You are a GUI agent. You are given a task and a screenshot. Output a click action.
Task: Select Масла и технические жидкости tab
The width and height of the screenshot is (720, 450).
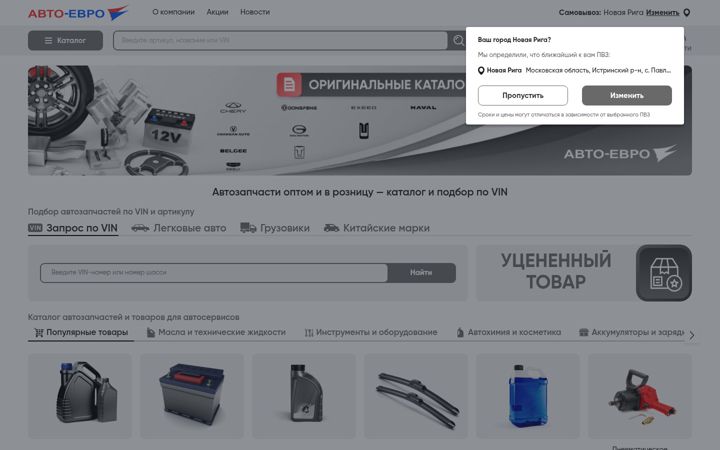(216, 332)
